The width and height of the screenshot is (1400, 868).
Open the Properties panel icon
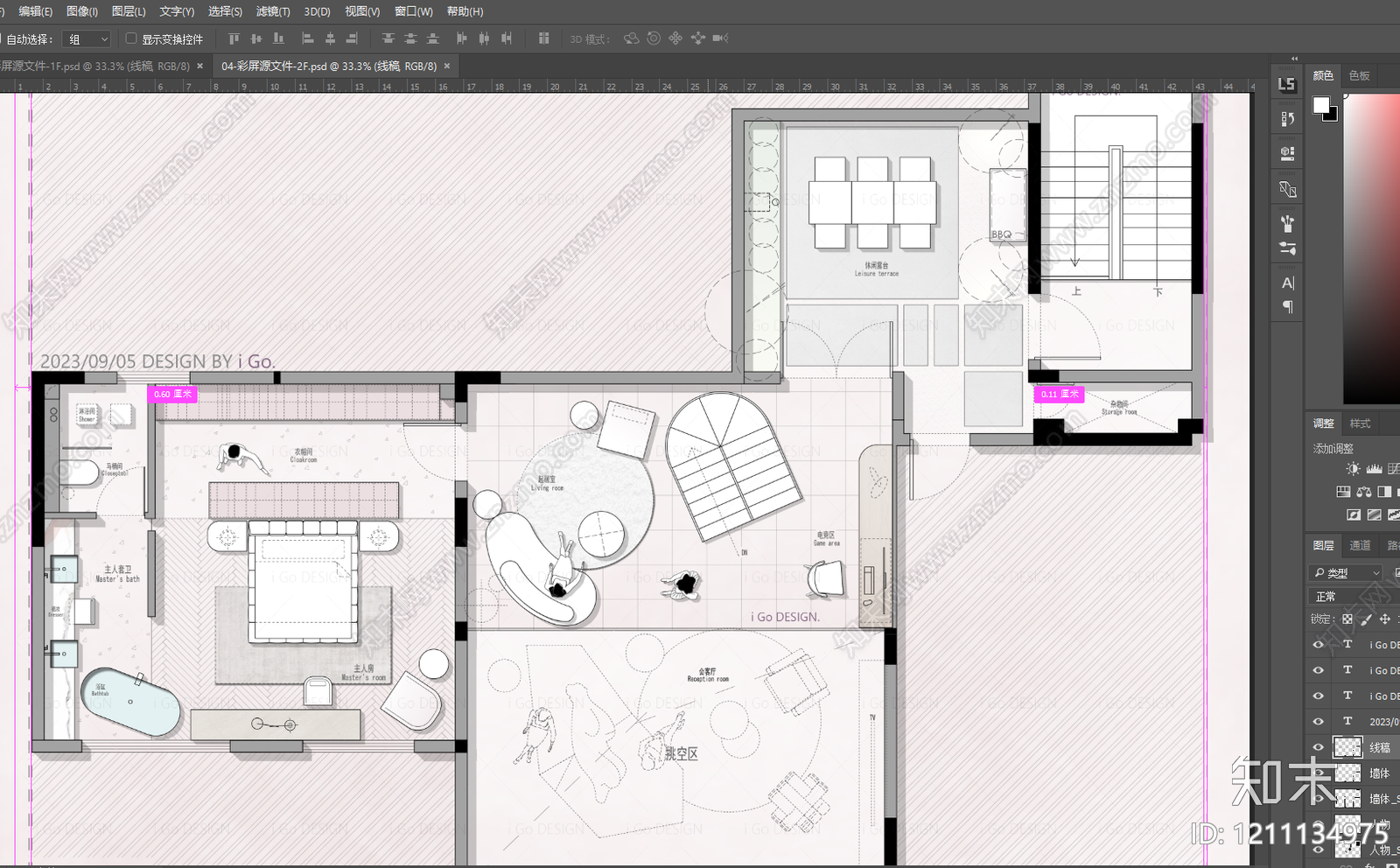click(1287, 153)
